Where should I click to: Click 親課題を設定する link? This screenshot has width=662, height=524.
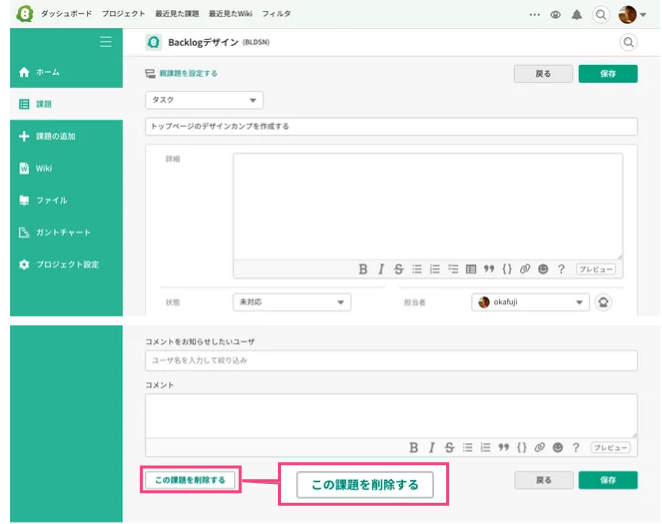coord(188,73)
